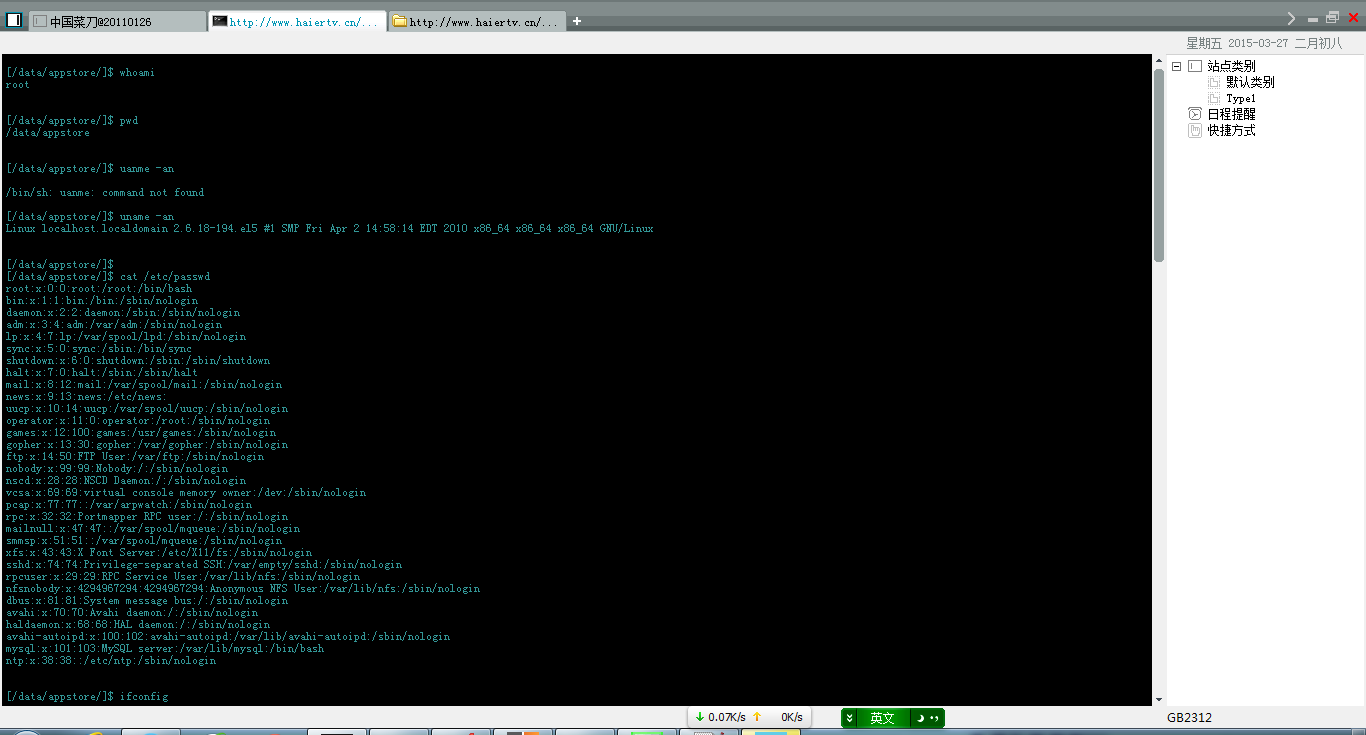Click the date 星期五 2015-03-27 二月初八

pyautogui.click(x=1264, y=43)
